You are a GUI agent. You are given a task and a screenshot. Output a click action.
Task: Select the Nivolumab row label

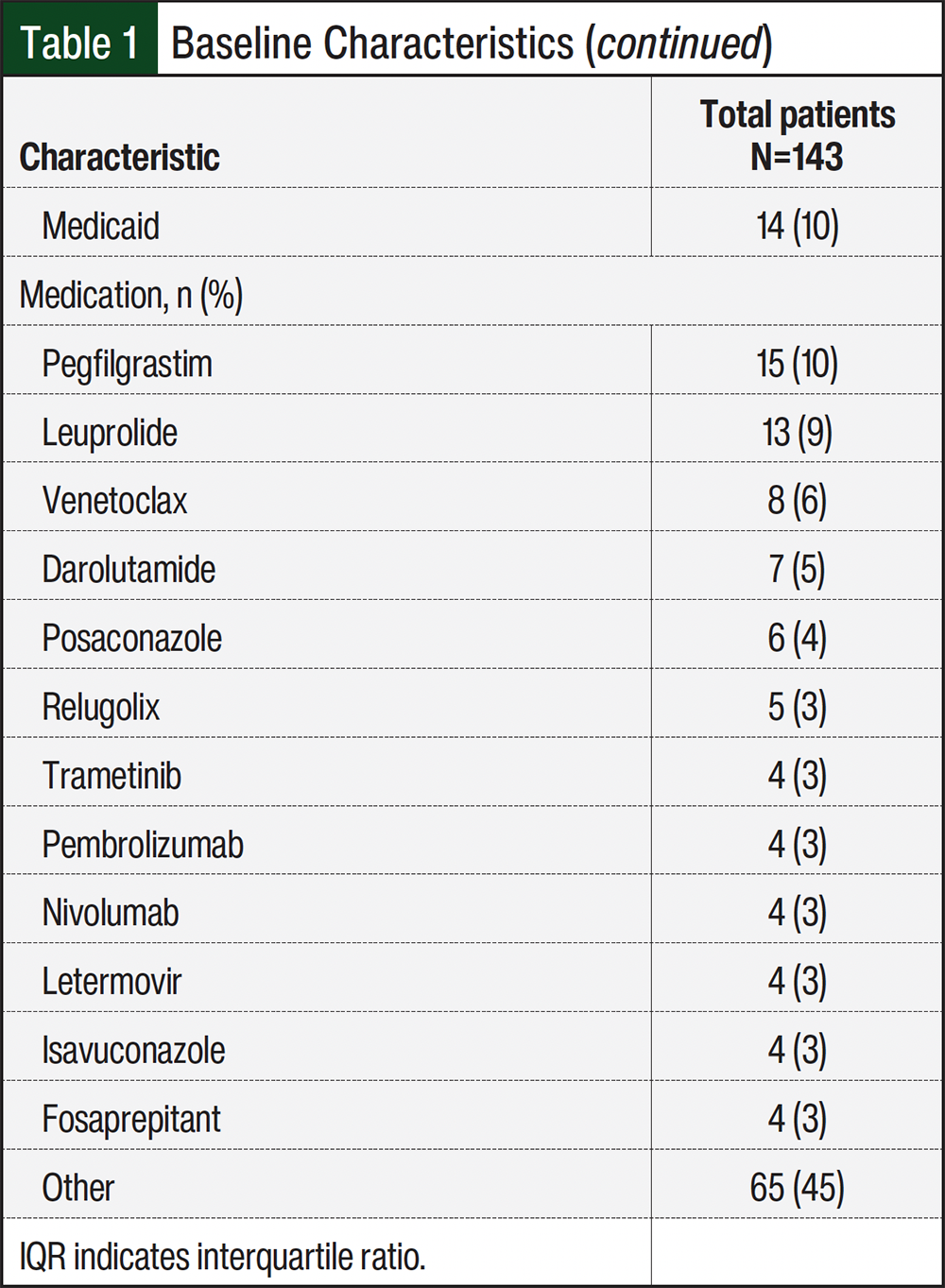(111, 913)
